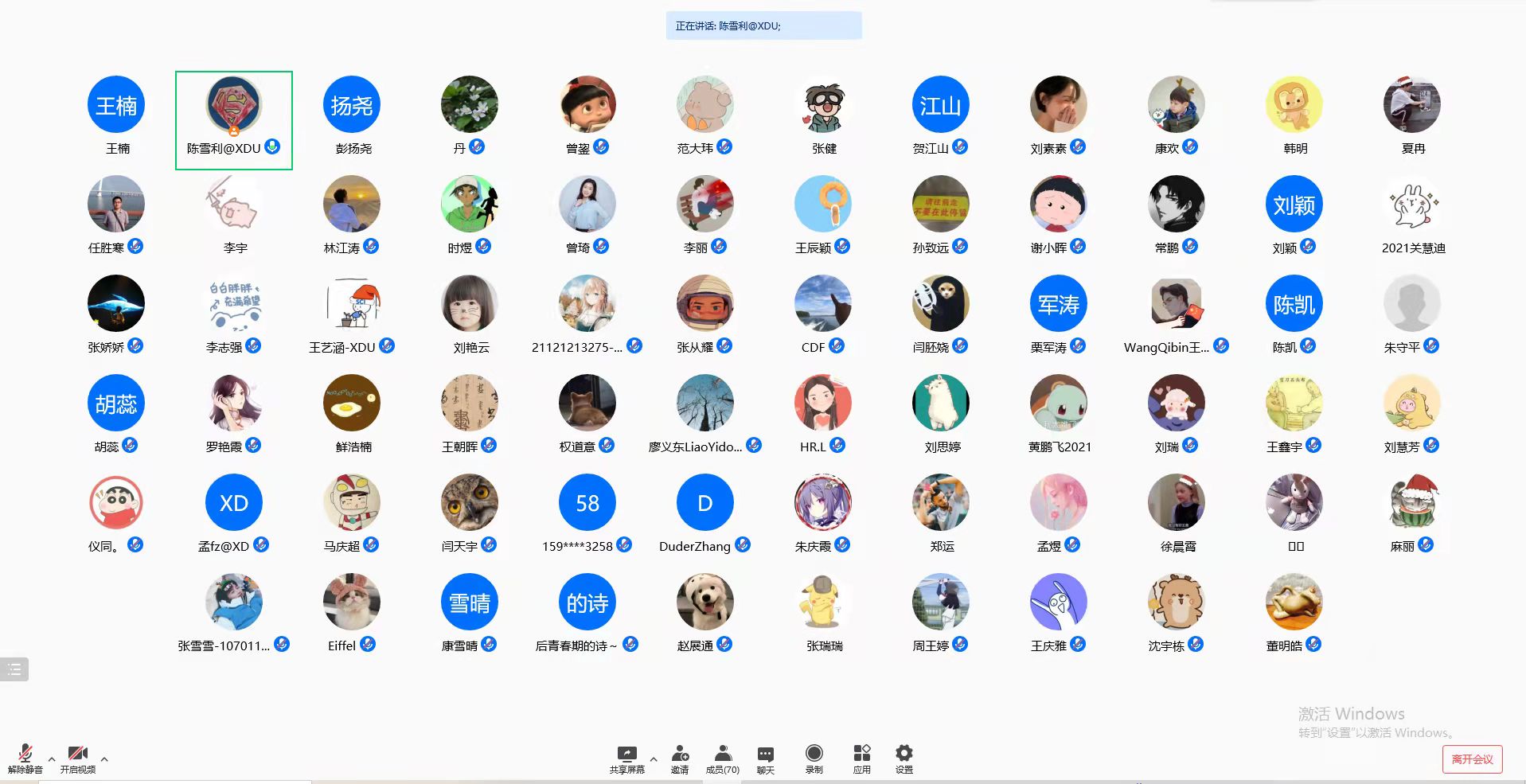
Task: Open the settings (设置) gear
Action: (904, 757)
